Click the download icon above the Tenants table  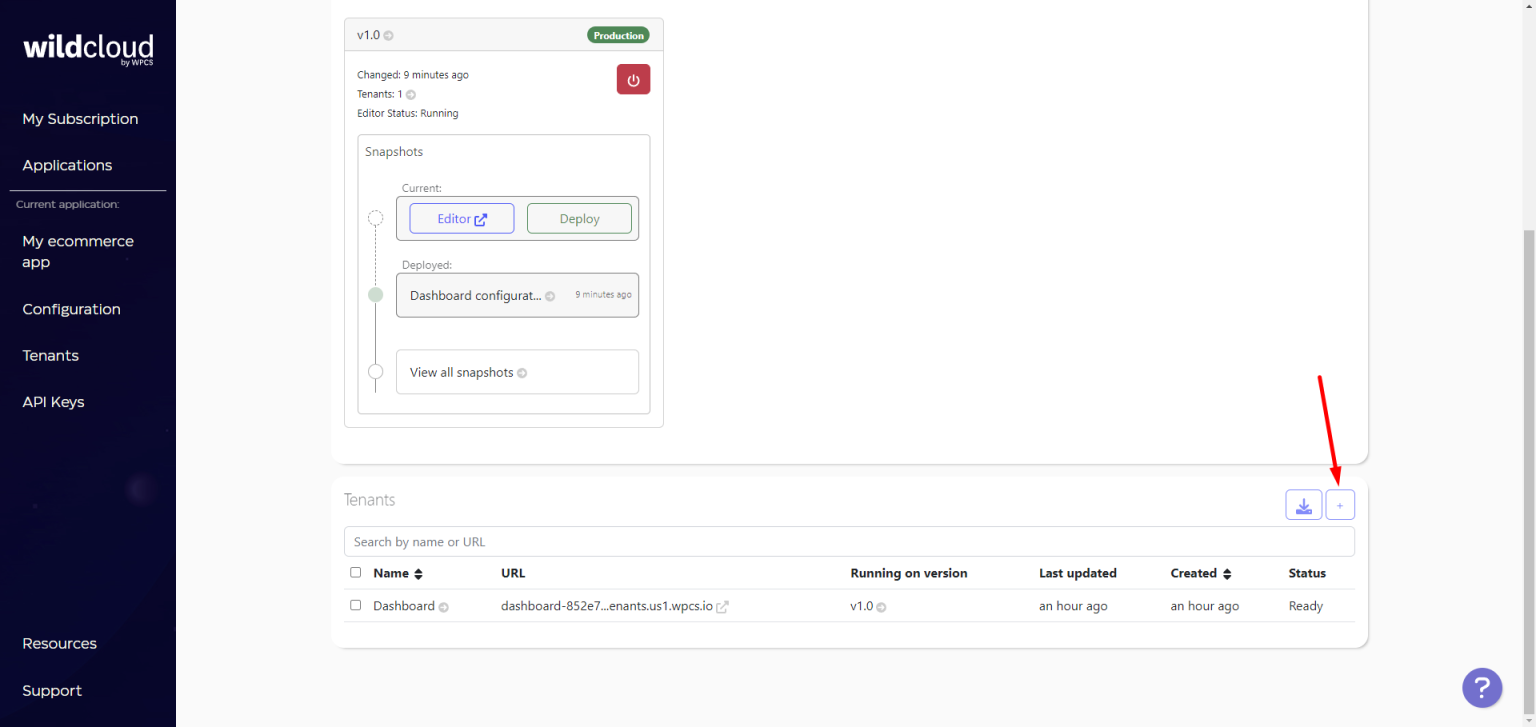tap(1303, 504)
